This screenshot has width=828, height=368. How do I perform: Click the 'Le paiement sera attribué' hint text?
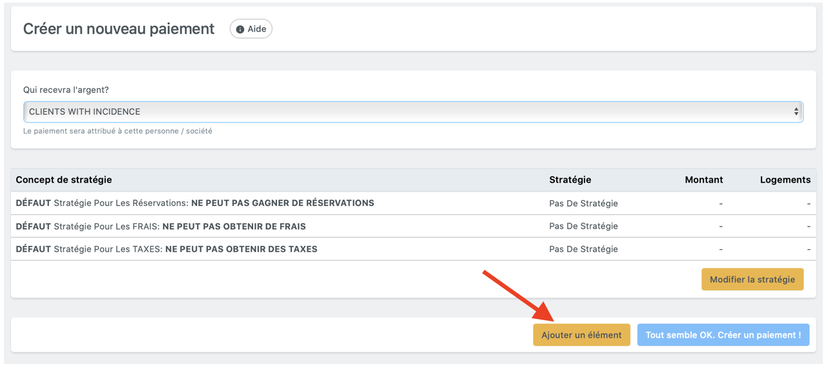click(118, 131)
